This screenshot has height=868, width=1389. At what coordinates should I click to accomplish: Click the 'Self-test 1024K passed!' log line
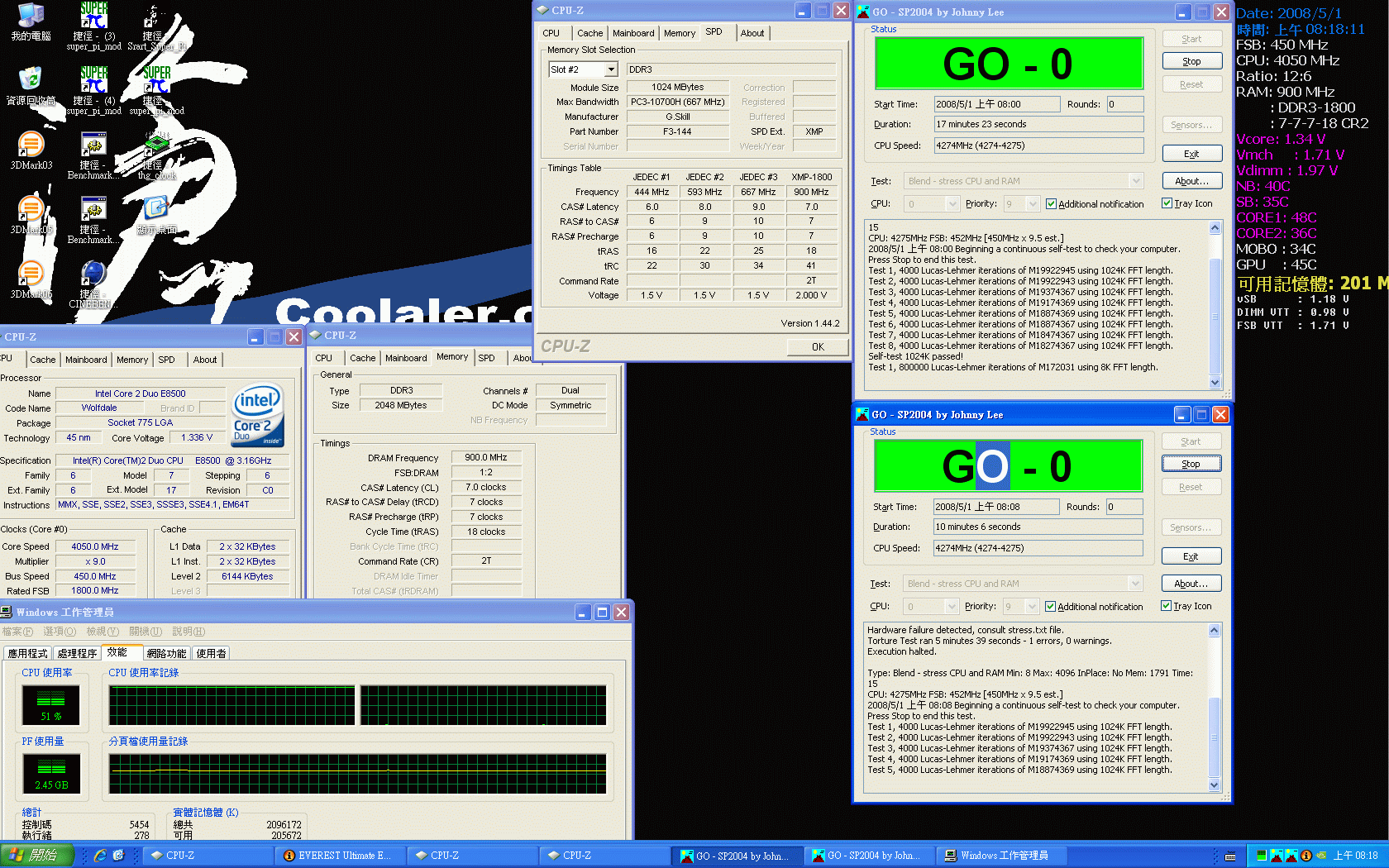point(915,356)
